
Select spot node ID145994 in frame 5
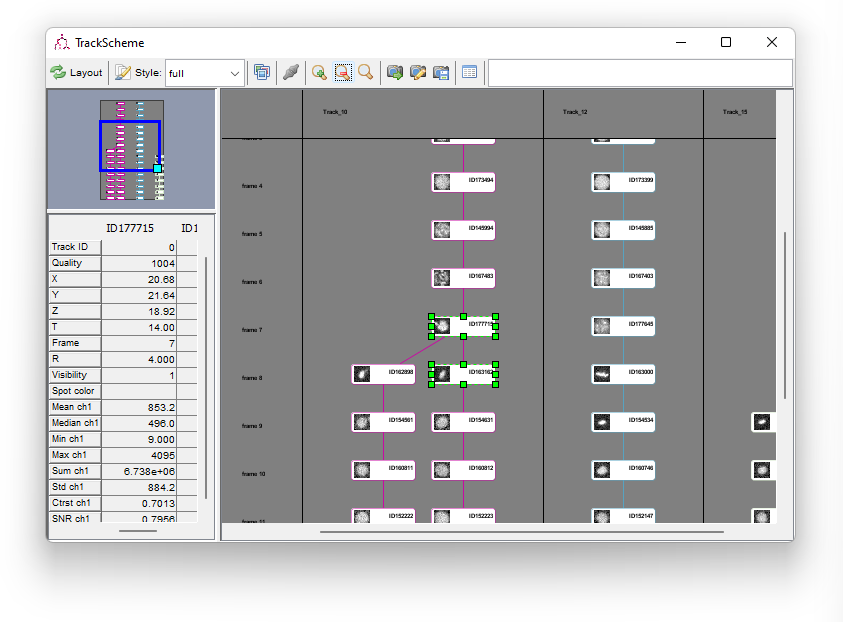coord(463,230)
